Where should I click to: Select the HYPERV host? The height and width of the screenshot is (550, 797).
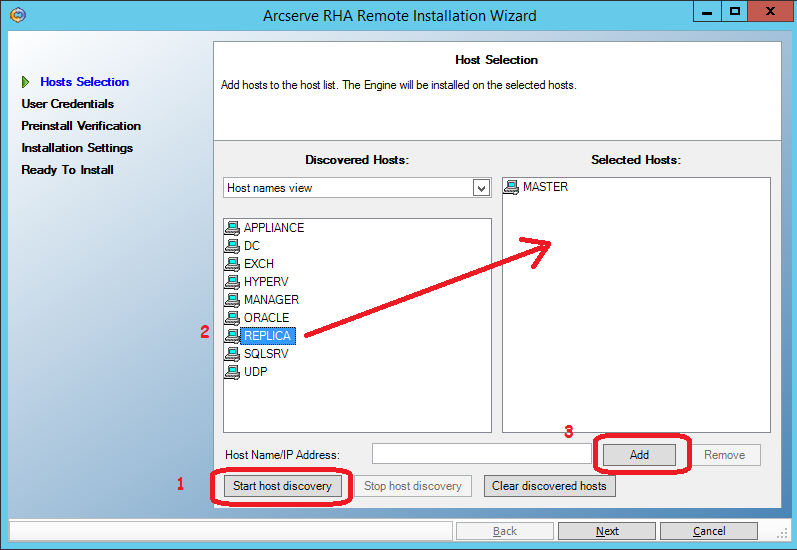click(266, 282)
